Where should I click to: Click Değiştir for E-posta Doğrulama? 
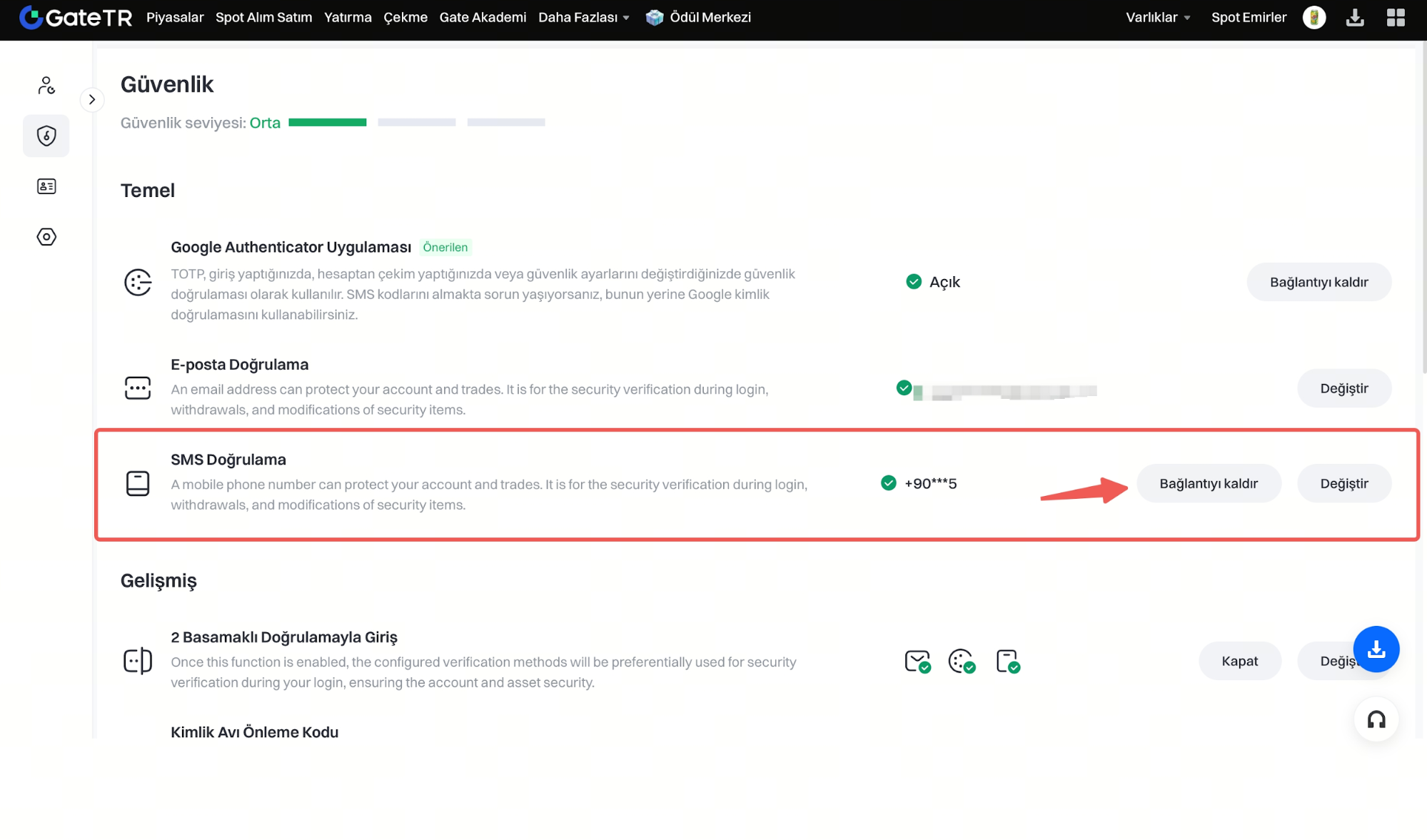pos(1343,388)
